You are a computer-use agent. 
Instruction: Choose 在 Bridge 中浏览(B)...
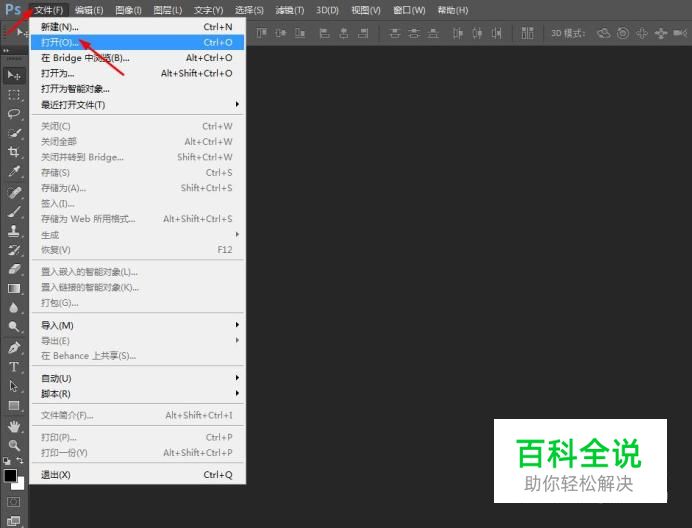pos(137,58)
